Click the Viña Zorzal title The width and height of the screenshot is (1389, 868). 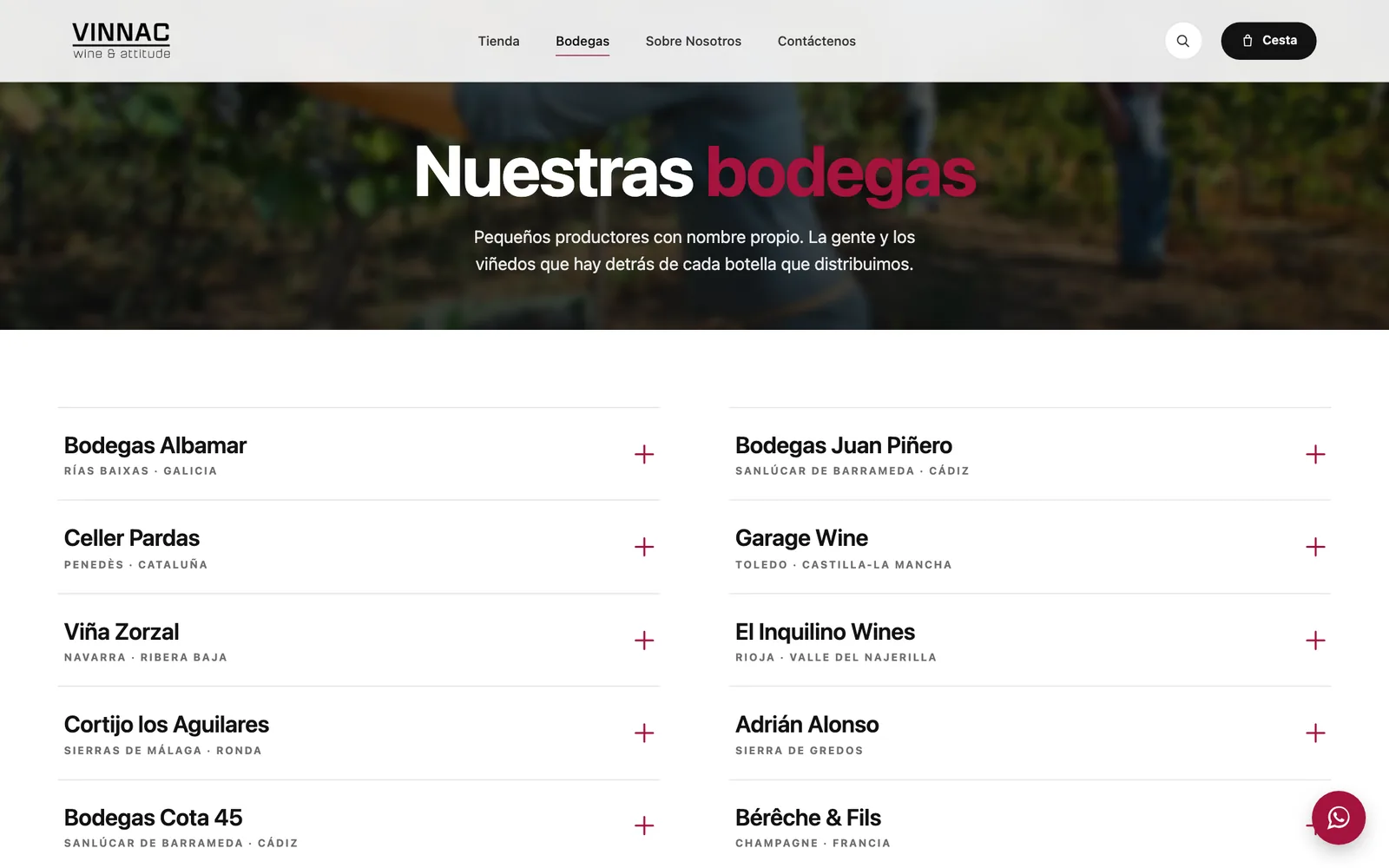coord(122,632)
